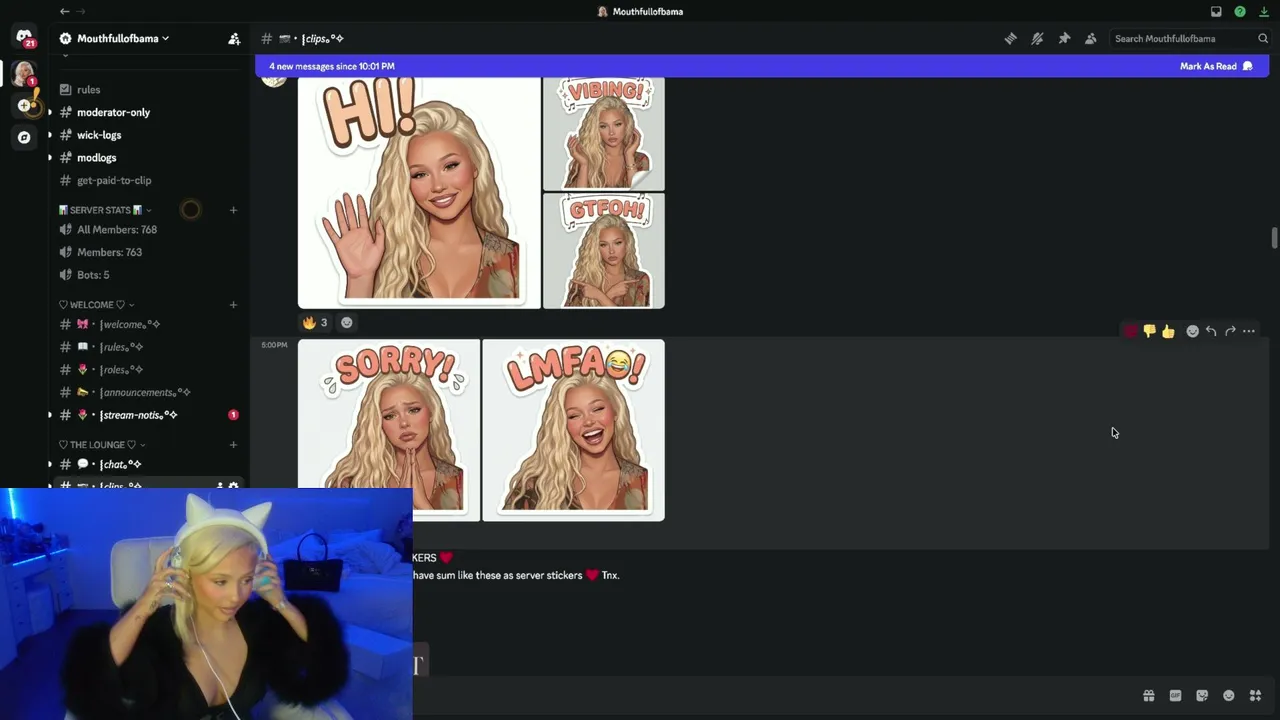Click the Add a Server plus icon
Image resolution: width=1280 pixels, height=720 pixels.
[x=24, y=105]
